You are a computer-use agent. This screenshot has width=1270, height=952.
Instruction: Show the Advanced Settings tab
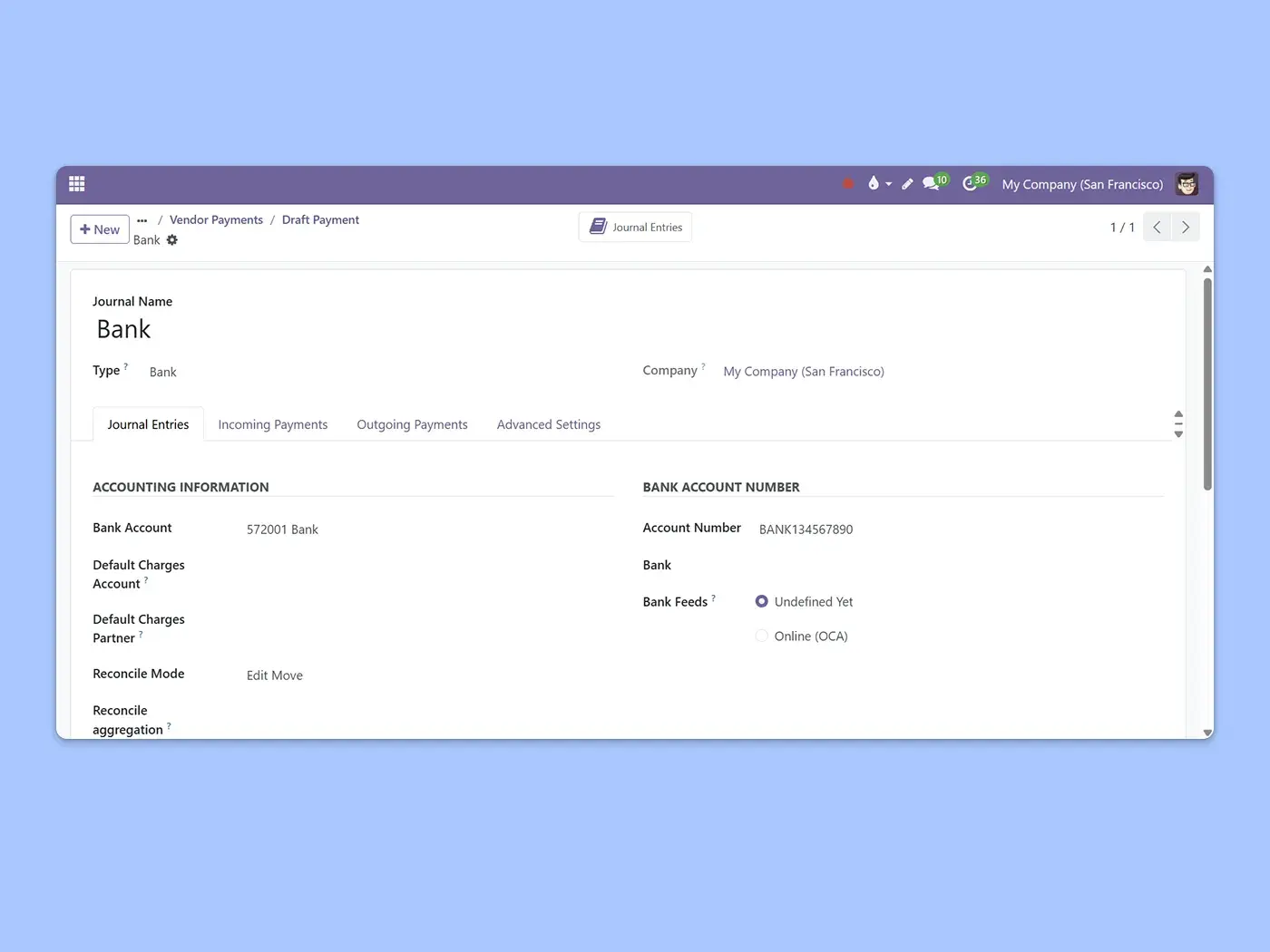548,424
